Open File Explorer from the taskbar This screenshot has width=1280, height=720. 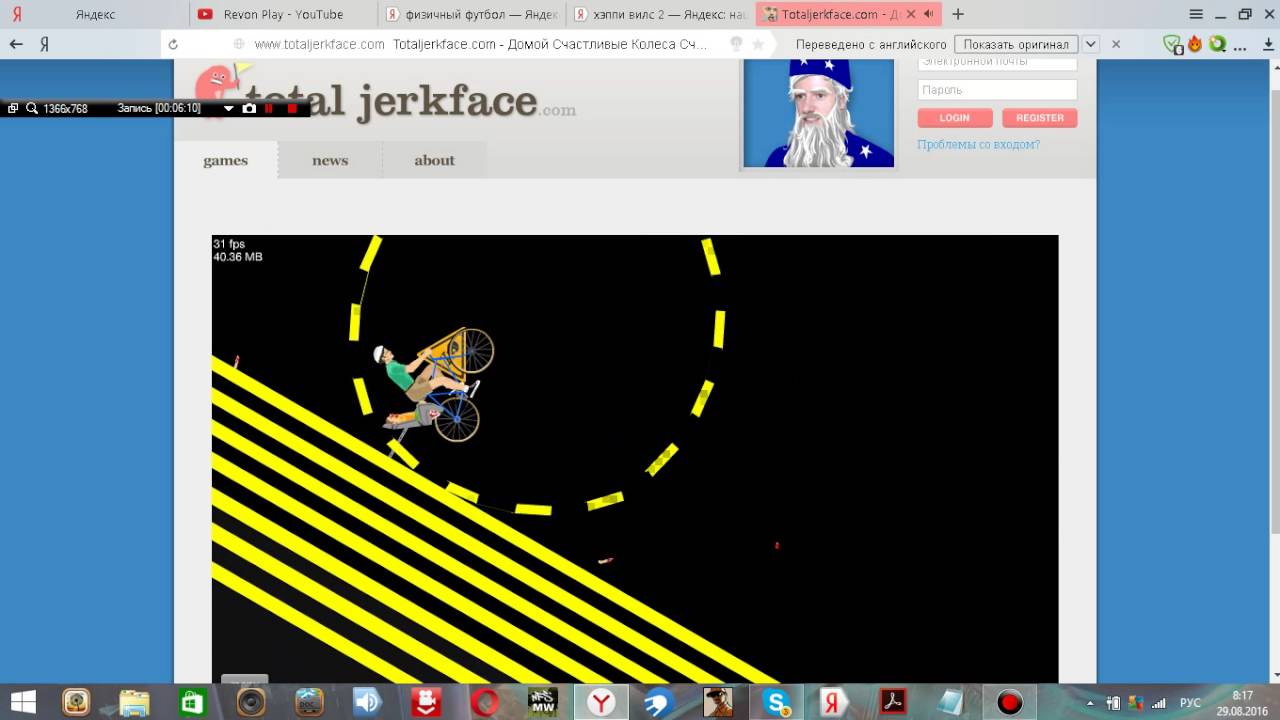(134, 702)
